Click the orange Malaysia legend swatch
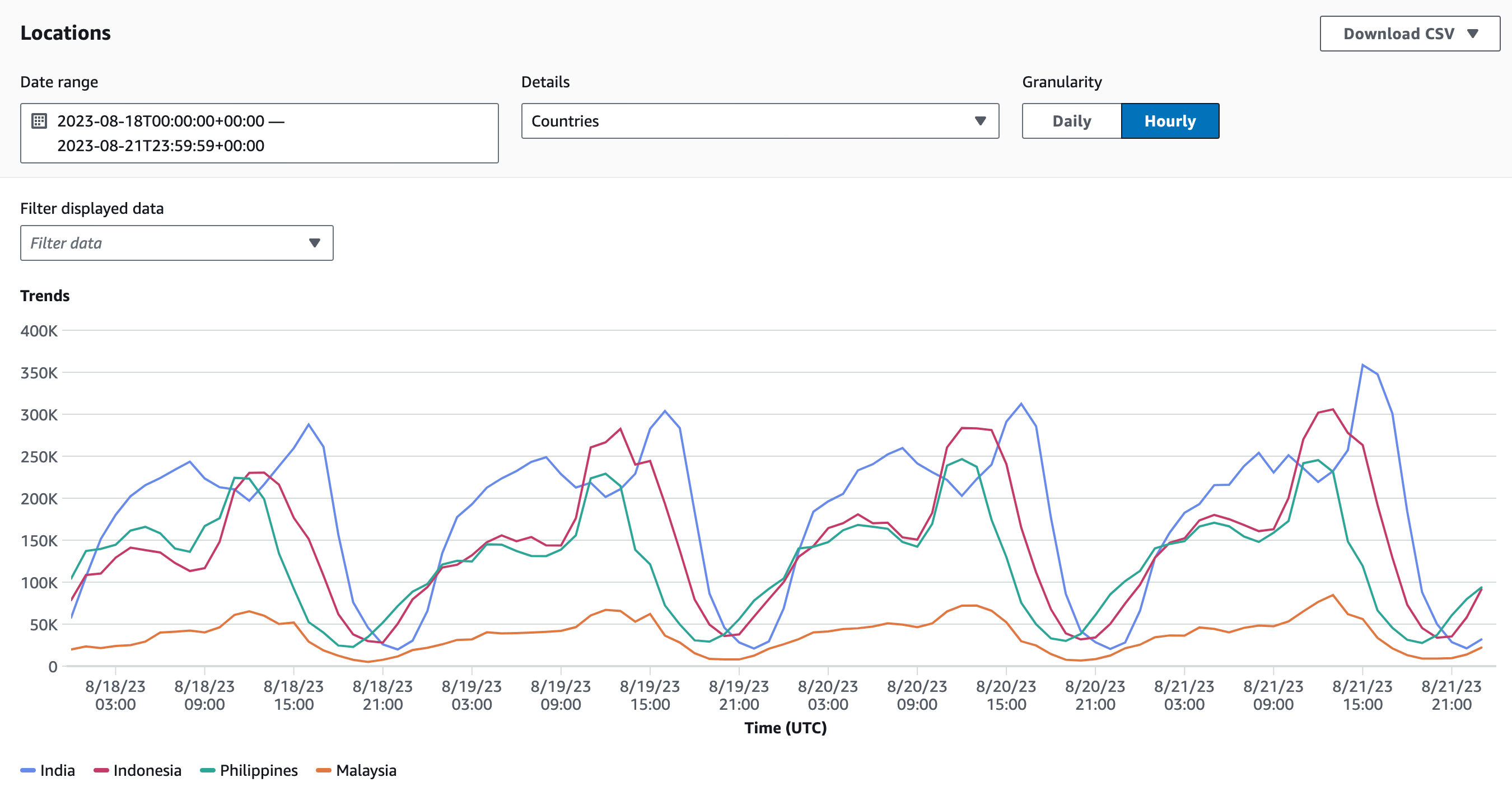Image resolution: width=1512 pixels, height=796 pixels. click(324, 770)
